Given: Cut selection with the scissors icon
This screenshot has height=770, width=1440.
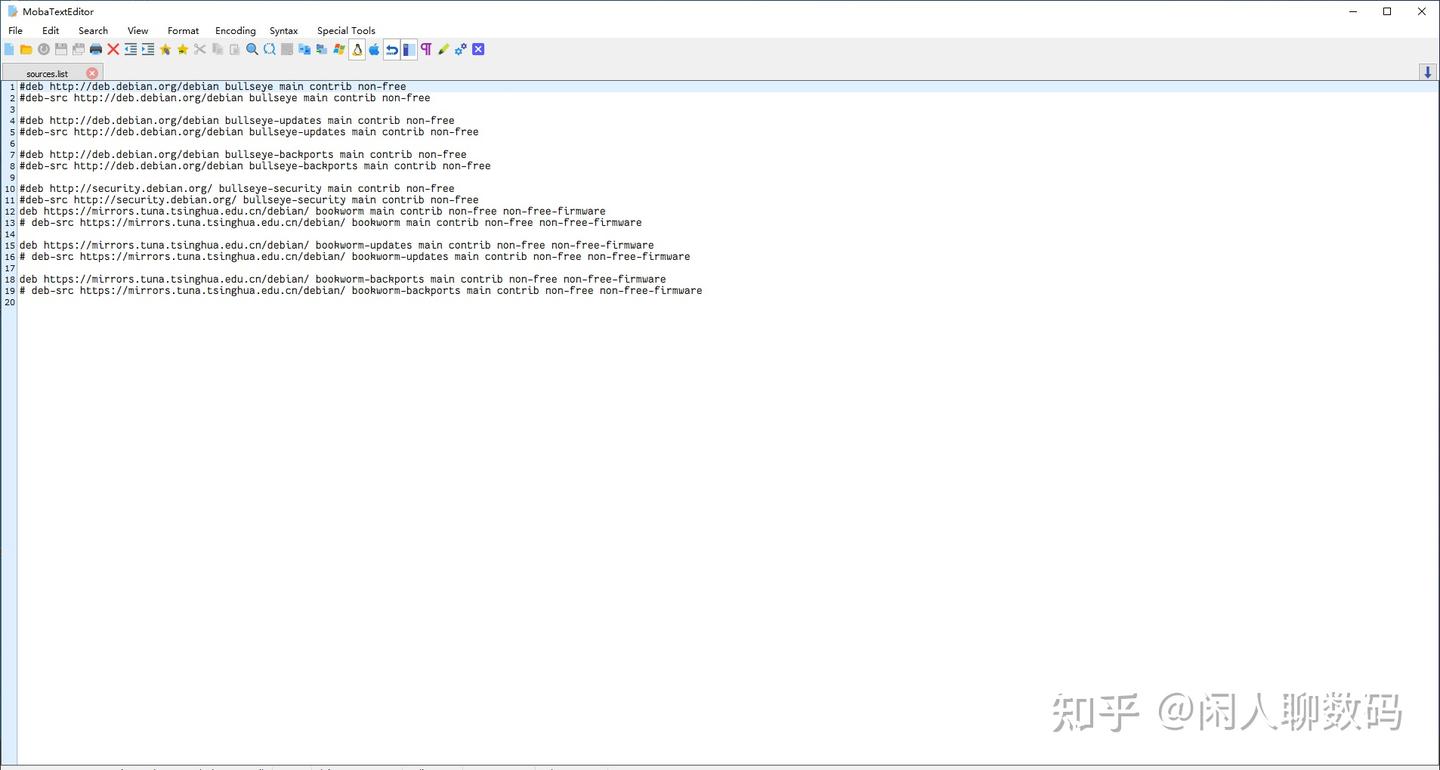Looking at the screenshot, I should point(200,49).
